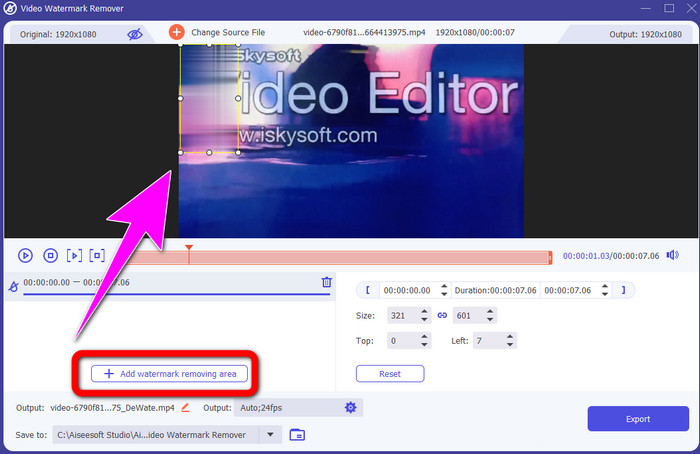
Task: Click the video filename video-6790f81...664413975.mp4
Action: point(364,32)
